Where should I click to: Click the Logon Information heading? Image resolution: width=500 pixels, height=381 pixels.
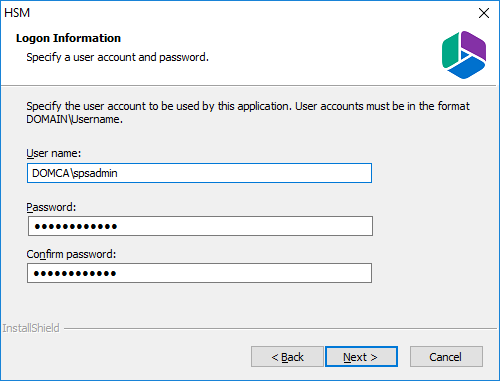pyautogui.click(x=68, y=38)
